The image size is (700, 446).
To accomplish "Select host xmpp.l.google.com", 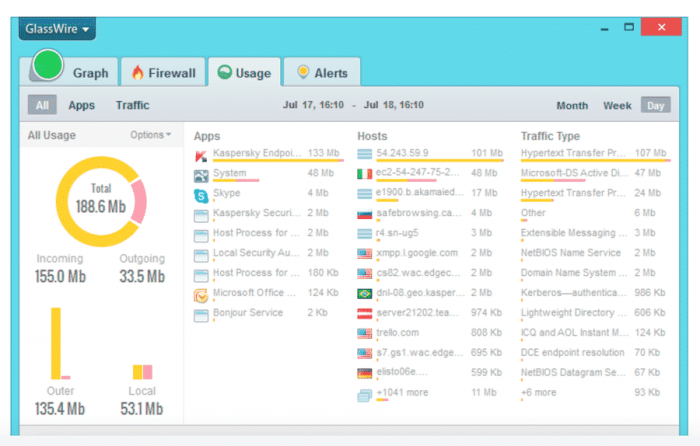I will (430, 254).
